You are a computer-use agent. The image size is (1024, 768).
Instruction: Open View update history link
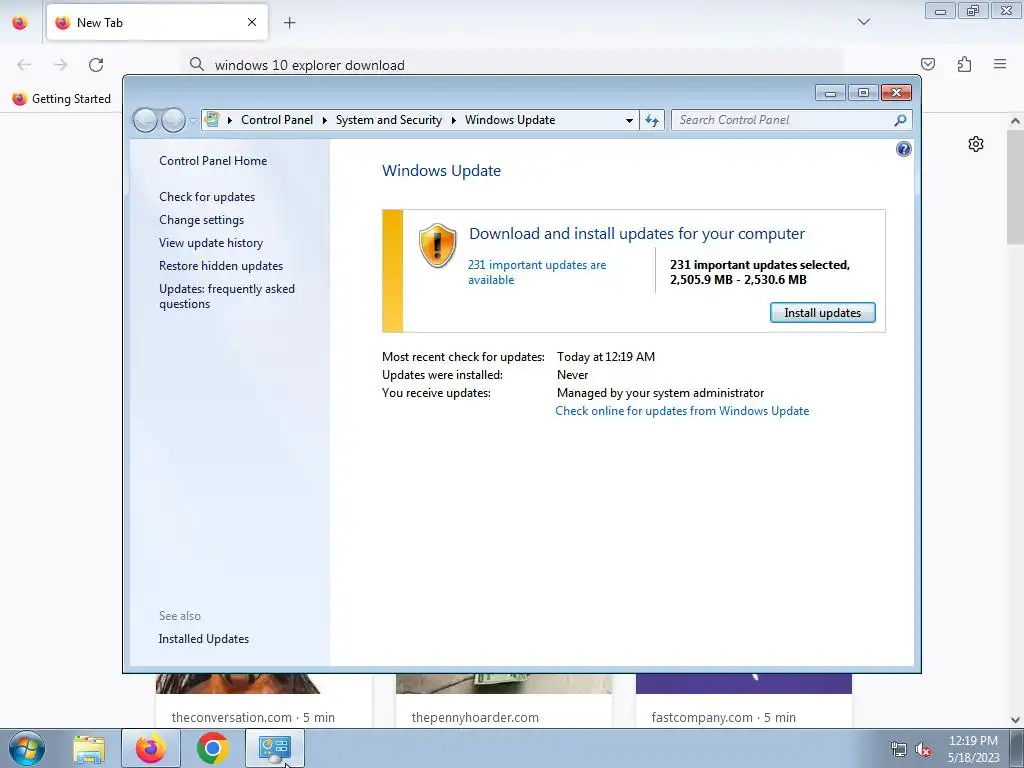211,243
